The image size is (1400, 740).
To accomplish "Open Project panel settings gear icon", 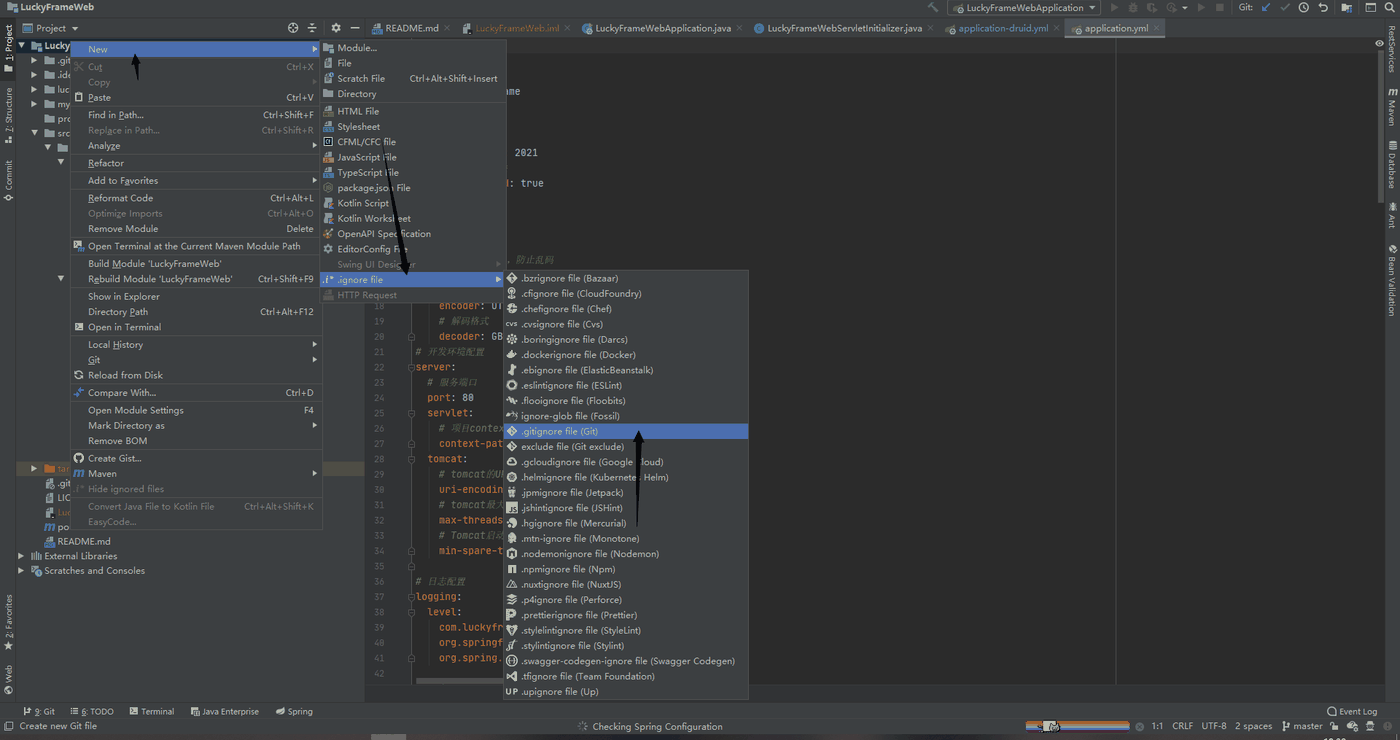I will coord(336,28).
